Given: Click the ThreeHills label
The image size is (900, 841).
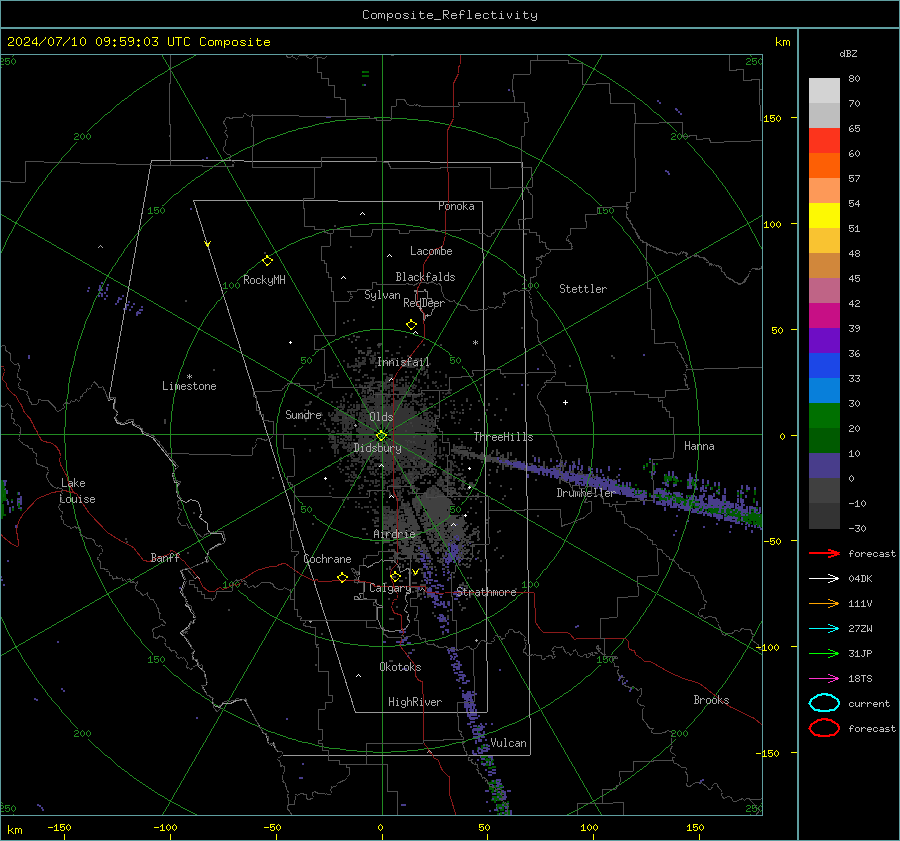Looking at the screenshot, I should point(503,437).
